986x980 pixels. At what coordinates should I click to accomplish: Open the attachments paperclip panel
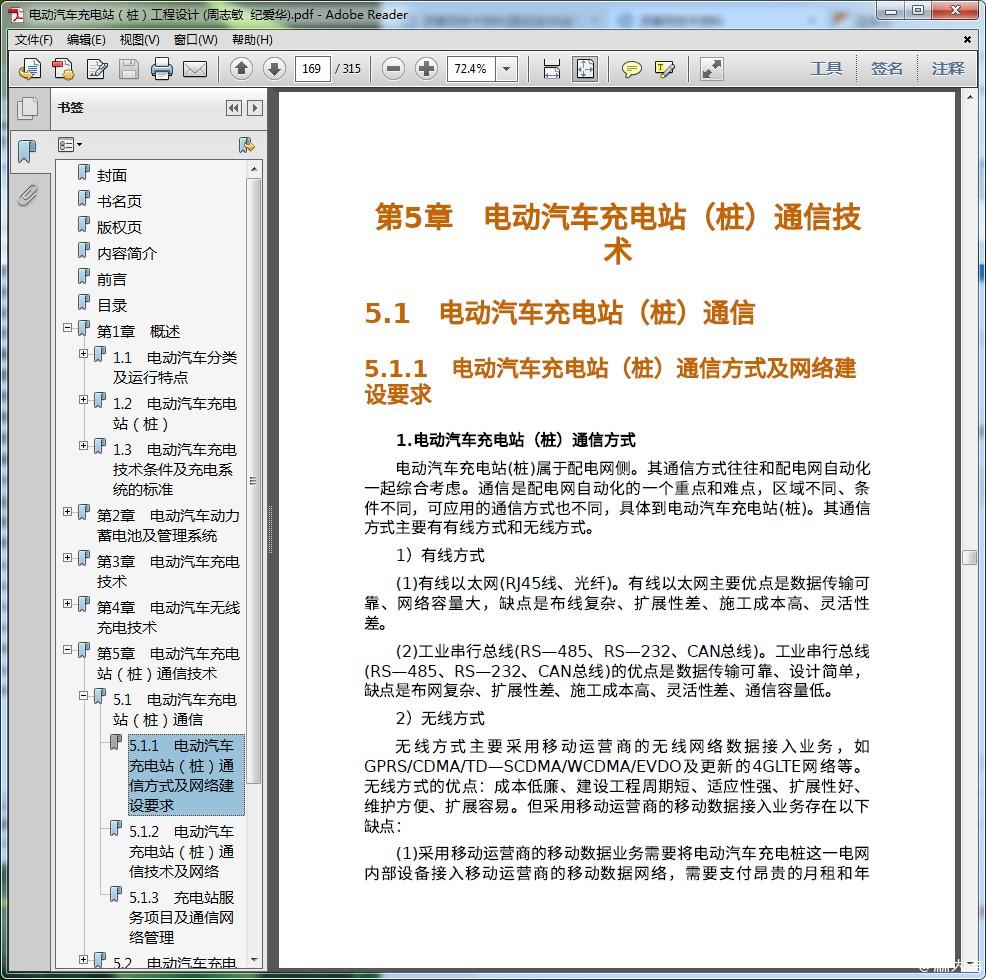tap(27, 195)
